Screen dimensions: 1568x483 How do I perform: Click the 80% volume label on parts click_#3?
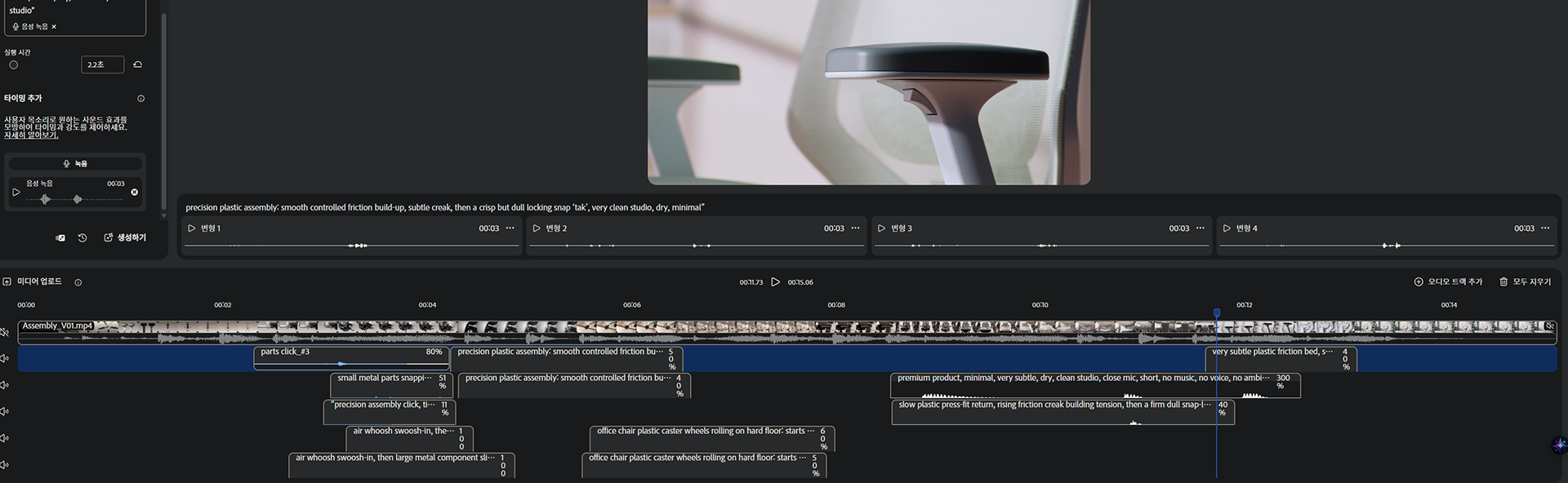(434, 352)
